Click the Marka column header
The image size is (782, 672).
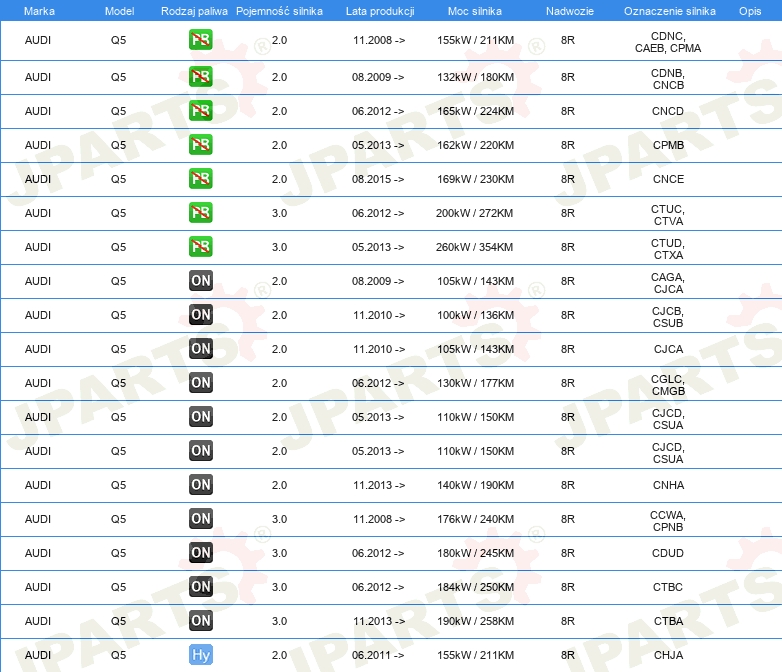point(38,10)
